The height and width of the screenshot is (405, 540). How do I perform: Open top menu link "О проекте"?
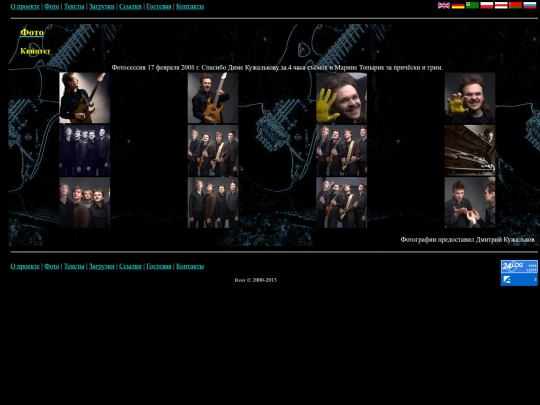point(25,7)
